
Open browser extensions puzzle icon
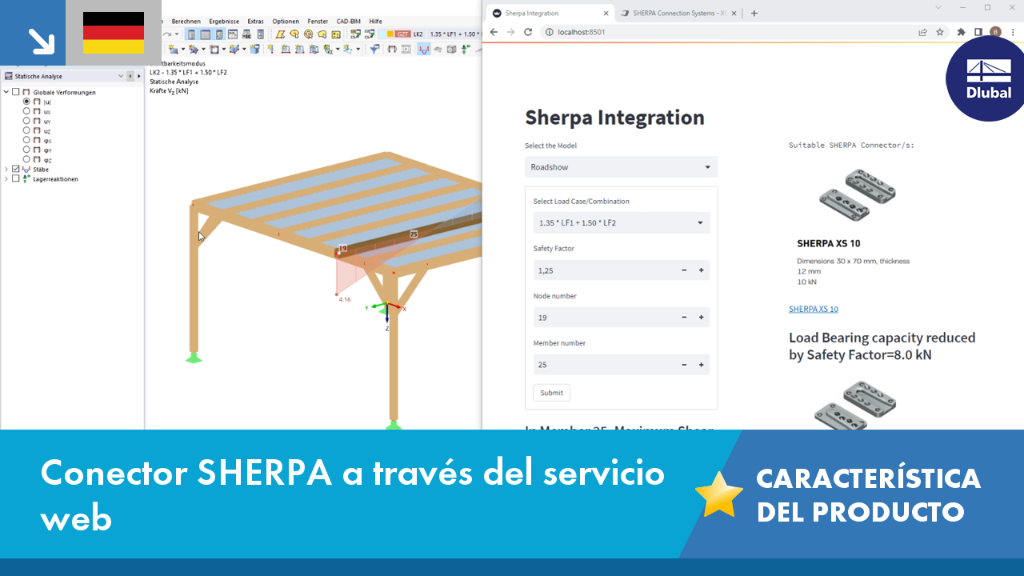click(x=961, y=32)
